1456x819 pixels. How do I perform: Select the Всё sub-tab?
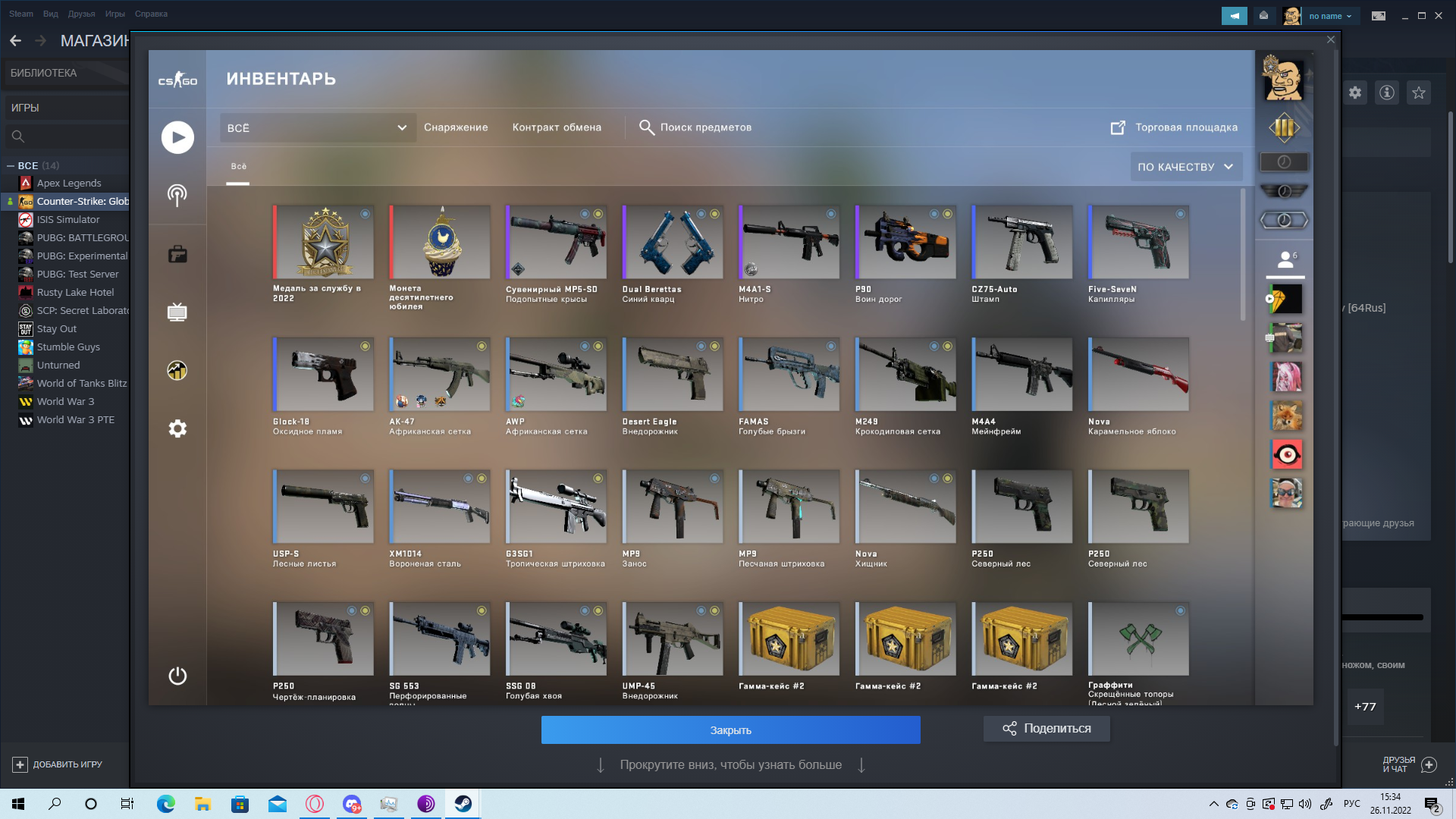[x=239, y=166]
